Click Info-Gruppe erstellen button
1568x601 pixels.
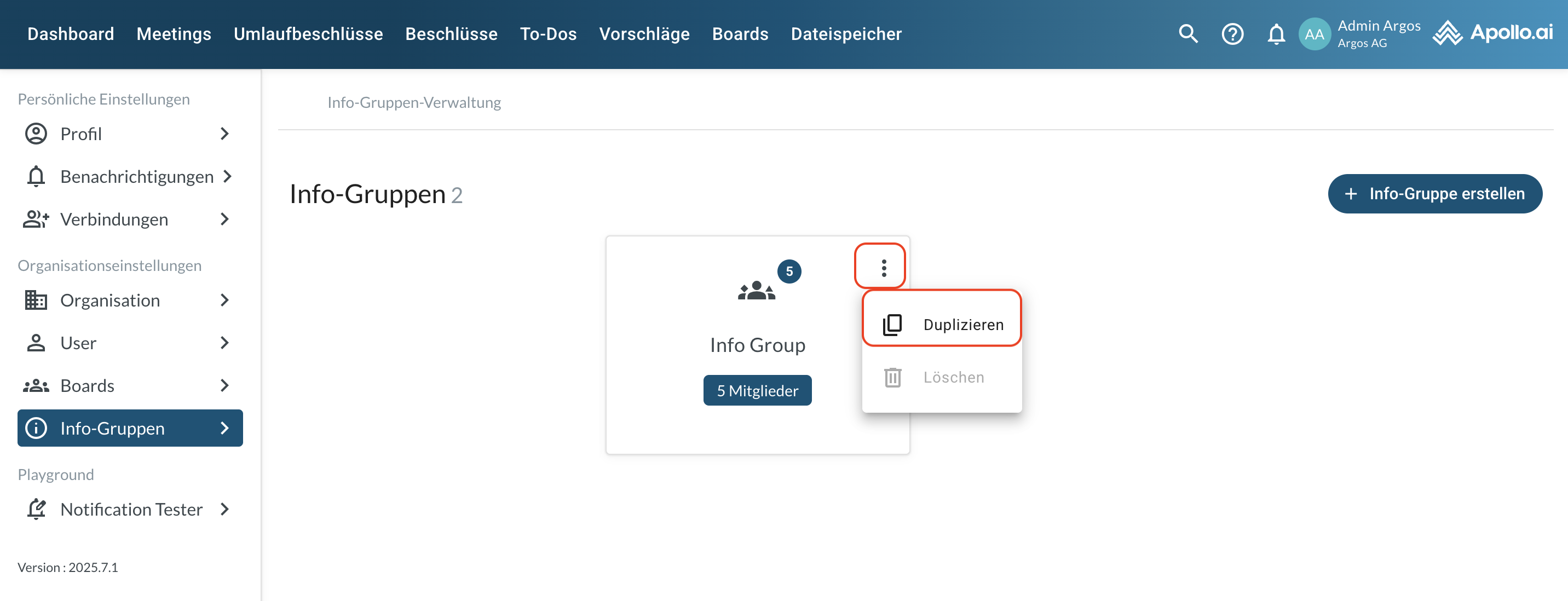coord(1435,193)
